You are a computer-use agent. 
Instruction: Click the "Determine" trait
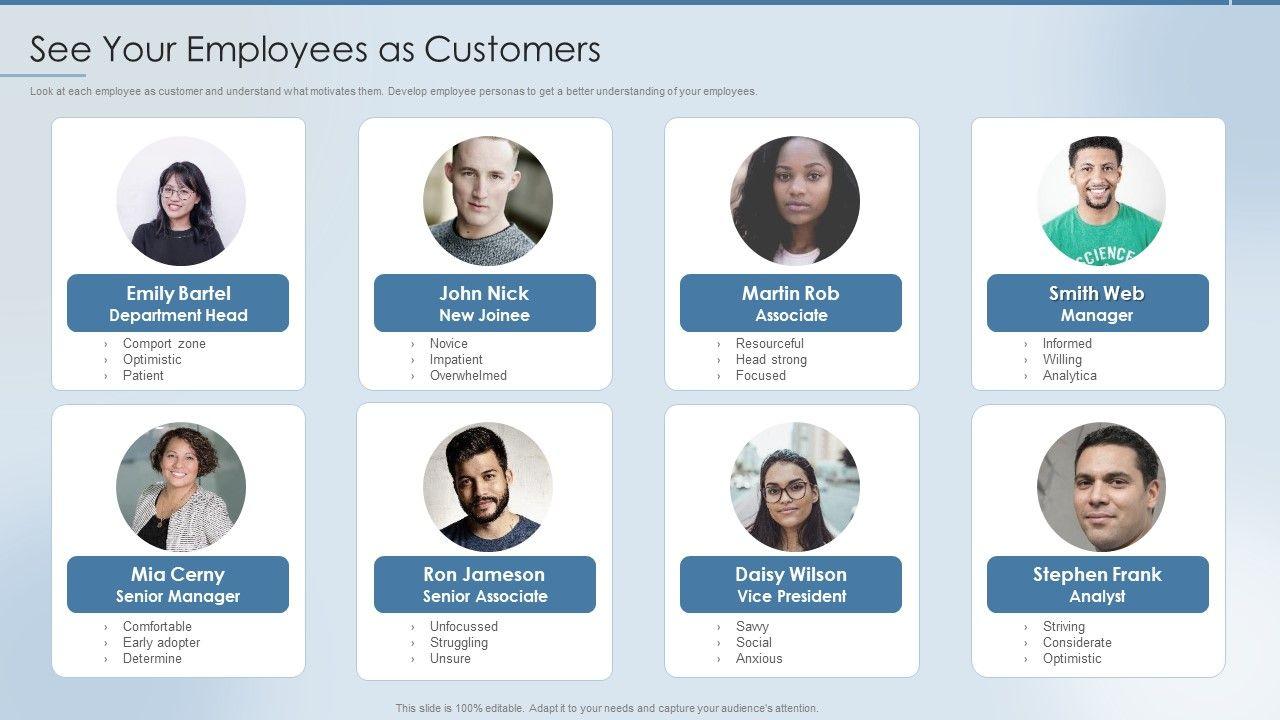152,658
